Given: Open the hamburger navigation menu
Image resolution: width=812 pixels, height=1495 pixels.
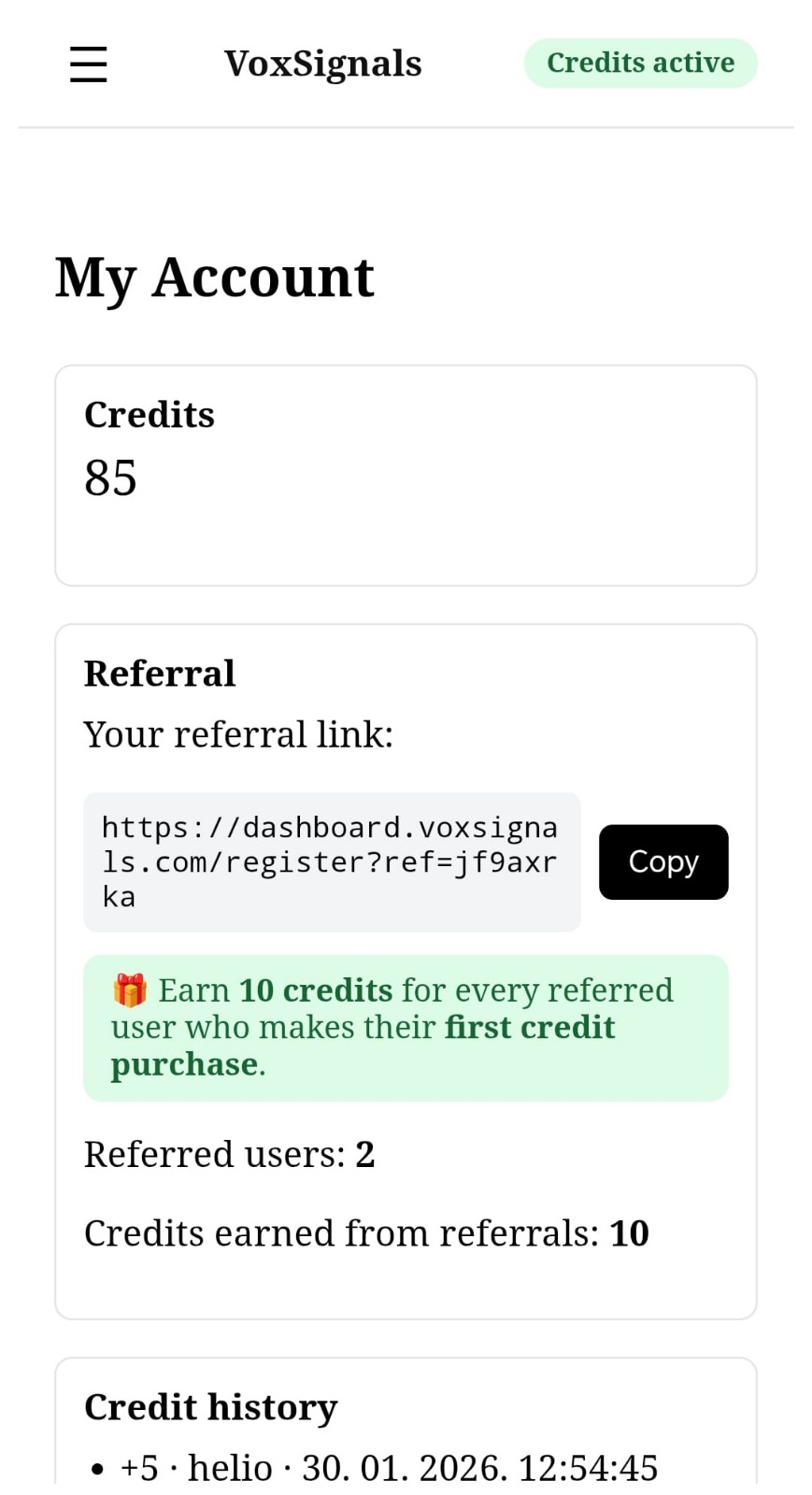Looking at the screenshot, I should [x=87, y=64].
